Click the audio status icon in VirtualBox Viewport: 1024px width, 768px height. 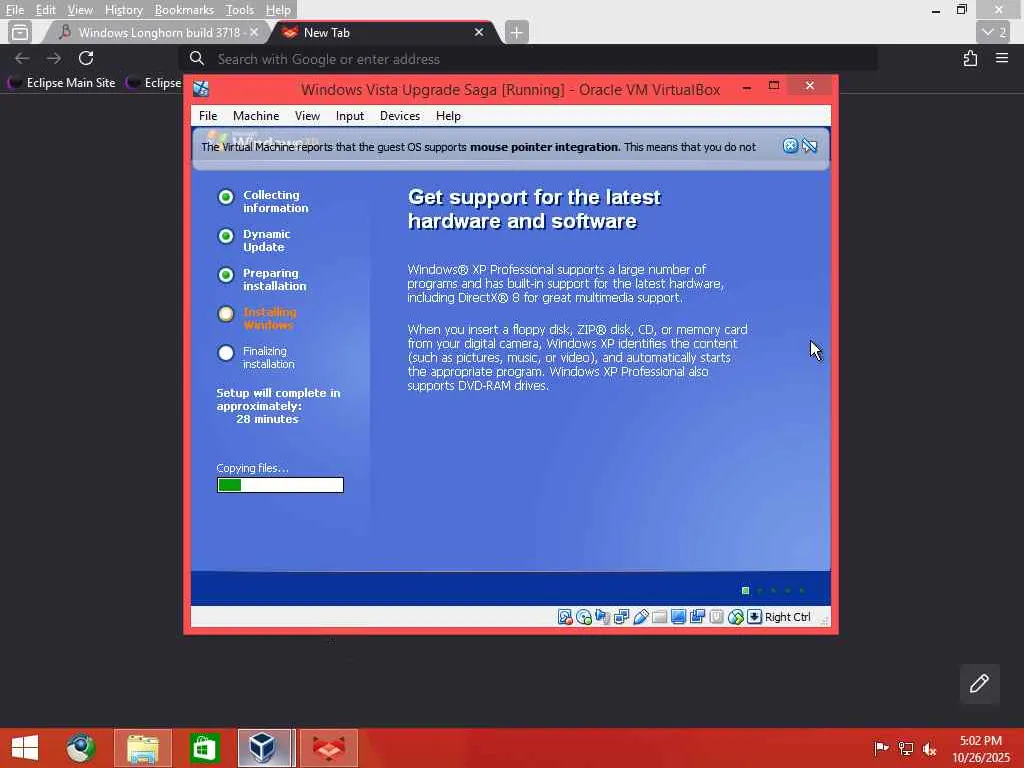point(603,617)
